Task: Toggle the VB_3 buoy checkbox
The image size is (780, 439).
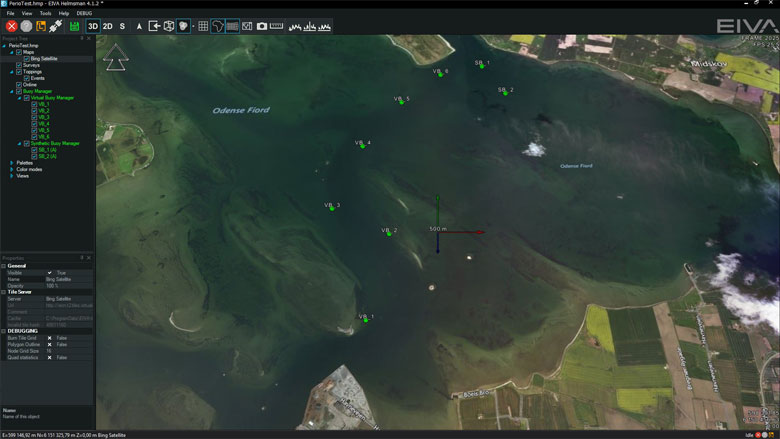Action: tap(34, 117)
